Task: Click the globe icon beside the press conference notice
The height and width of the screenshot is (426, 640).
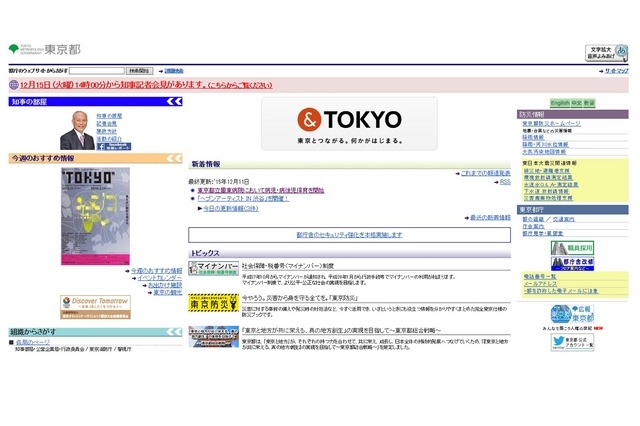Action: [x=14, y=85]
